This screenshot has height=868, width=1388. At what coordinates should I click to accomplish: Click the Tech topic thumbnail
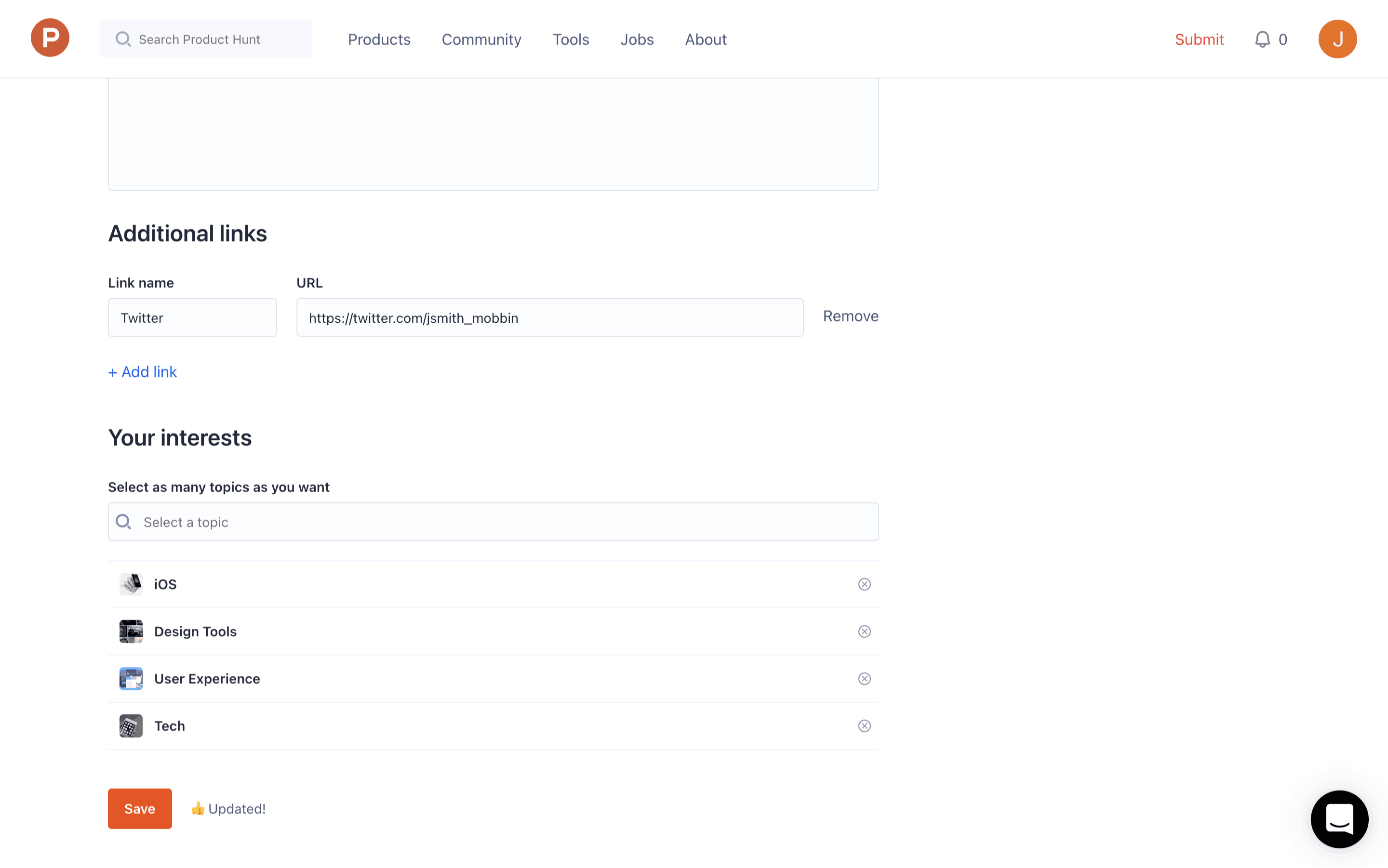click(131, 725)
